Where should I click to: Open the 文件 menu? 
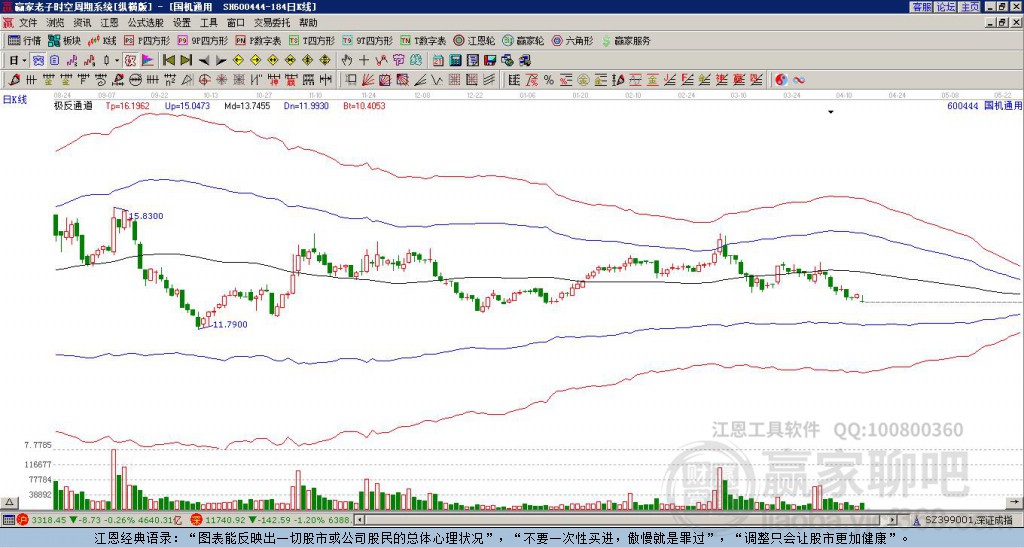click(28, 23)
